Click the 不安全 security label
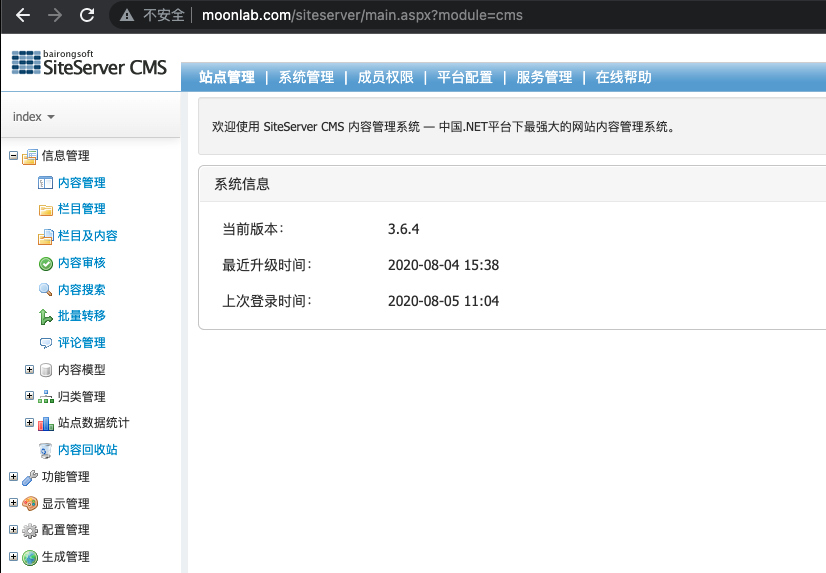 [x=164, y=15]
